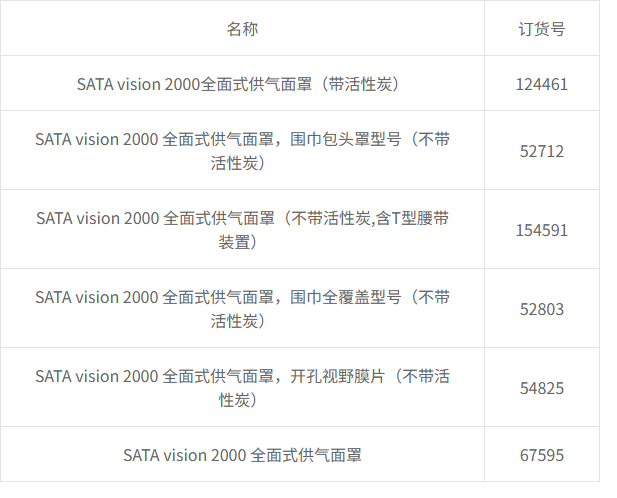The width and height of the screenshot is (617, 498).
Task: Select the last row's plain 全面式供气面罩 name
Action: 242,455
